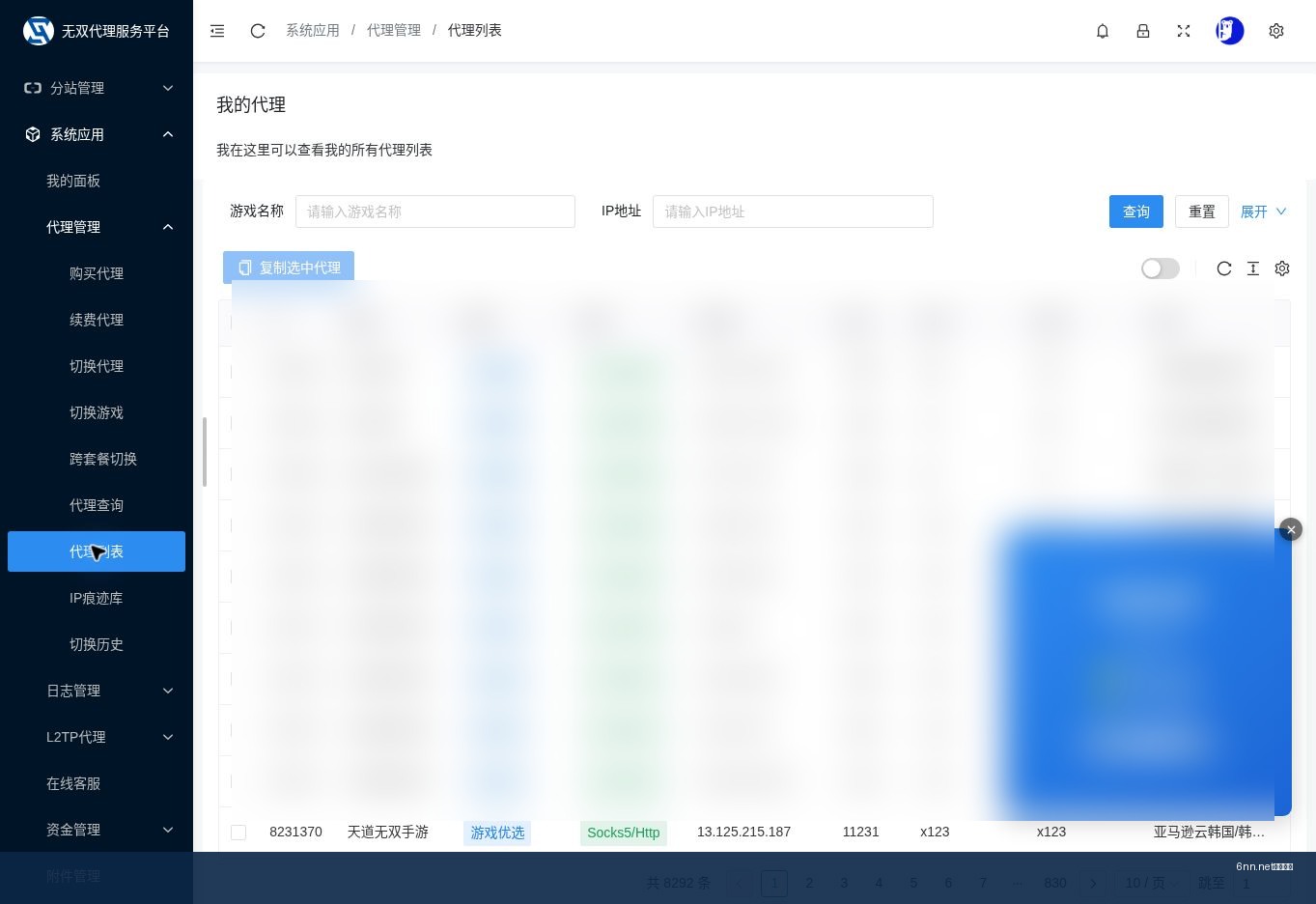The image size is (1316, 904).
Task: Collapse the 代理管理 submenu chevron
Action: 168,227
